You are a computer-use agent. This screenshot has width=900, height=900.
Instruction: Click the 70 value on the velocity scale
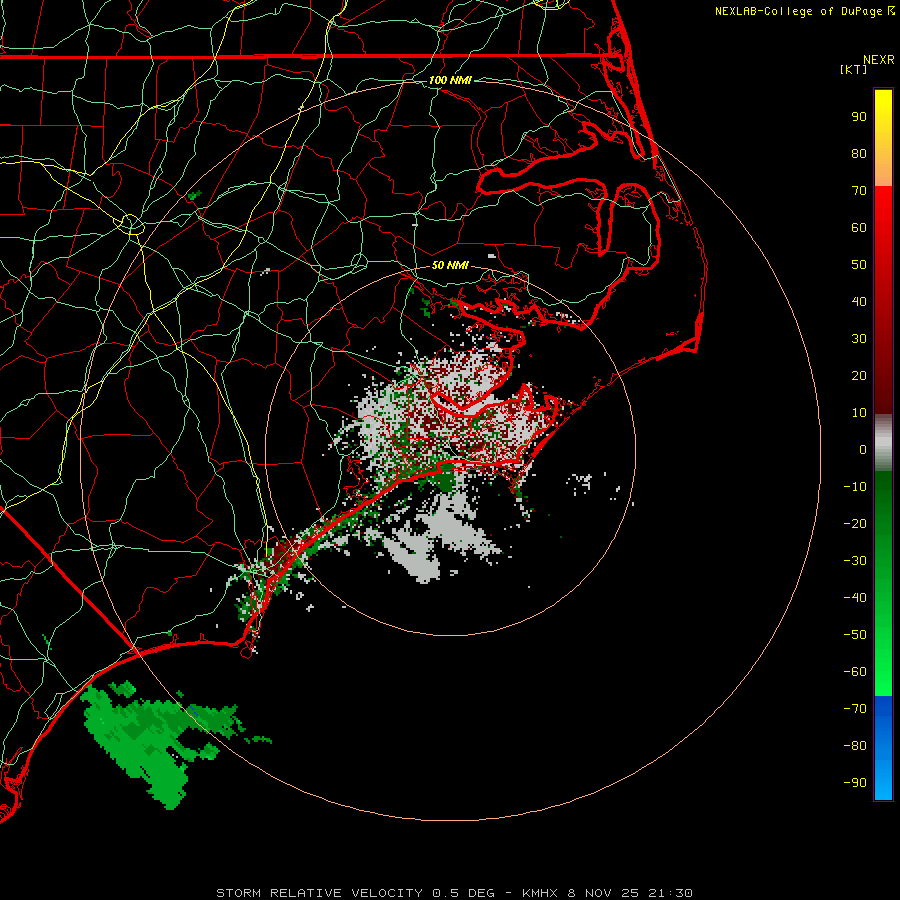pos(859,191)
